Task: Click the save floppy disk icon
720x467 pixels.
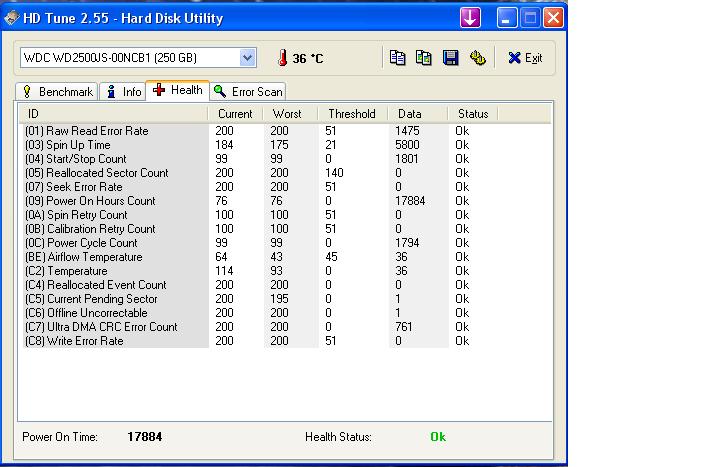Action: click(x=450, y=58)
